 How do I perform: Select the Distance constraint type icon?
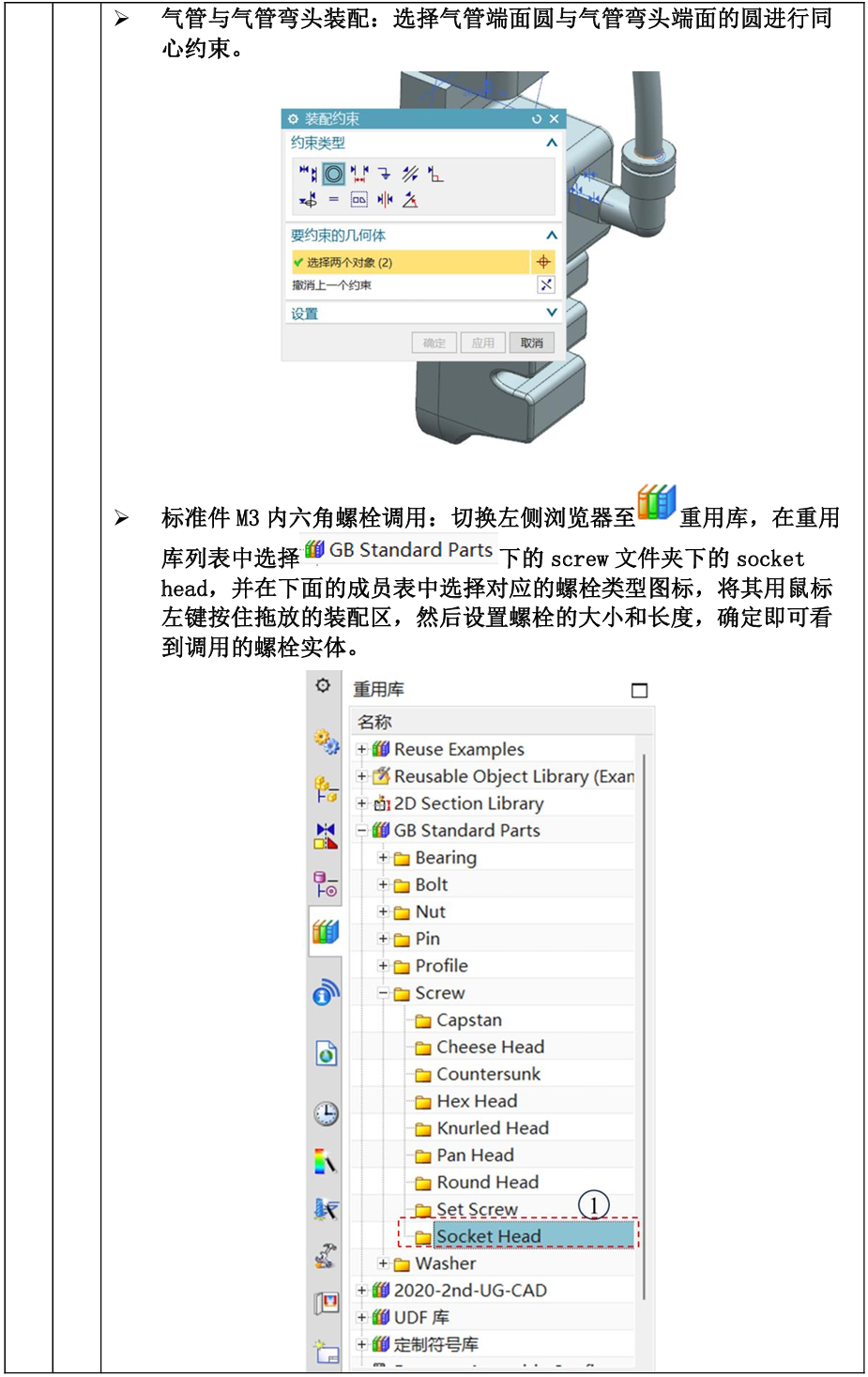(359, 174)
